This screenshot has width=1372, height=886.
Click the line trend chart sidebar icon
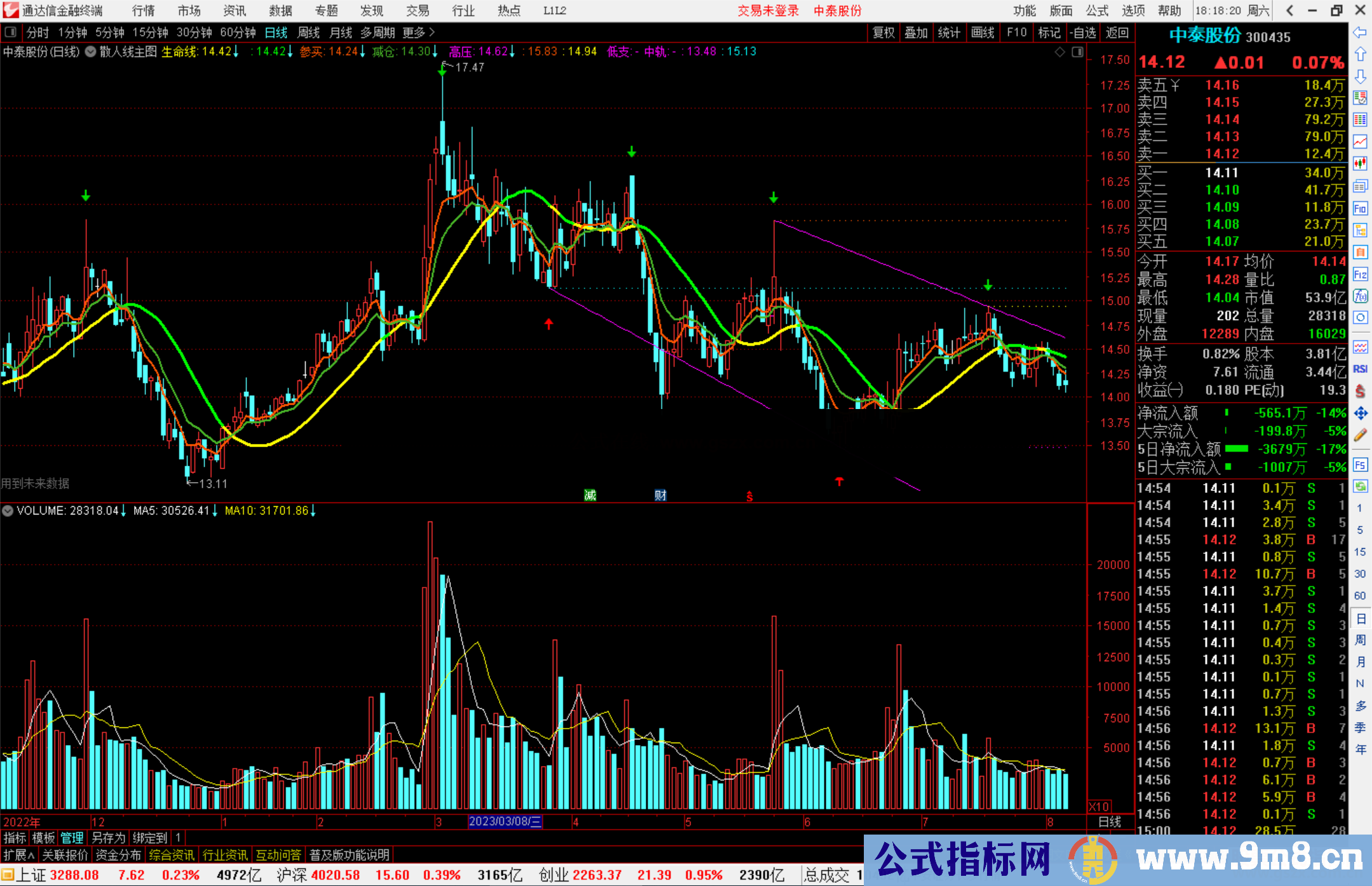click(1359, 142)
